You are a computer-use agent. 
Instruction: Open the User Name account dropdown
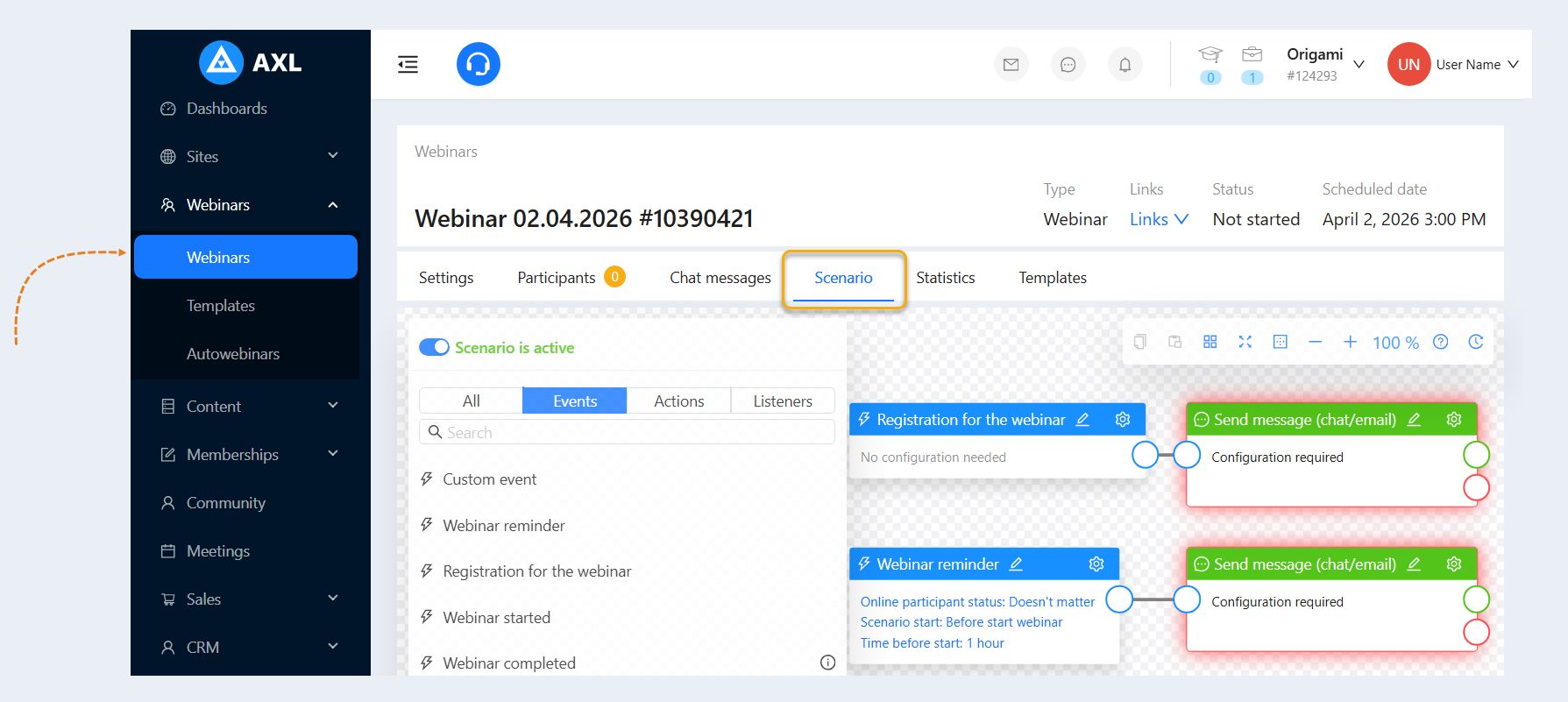coord(1477,65)
